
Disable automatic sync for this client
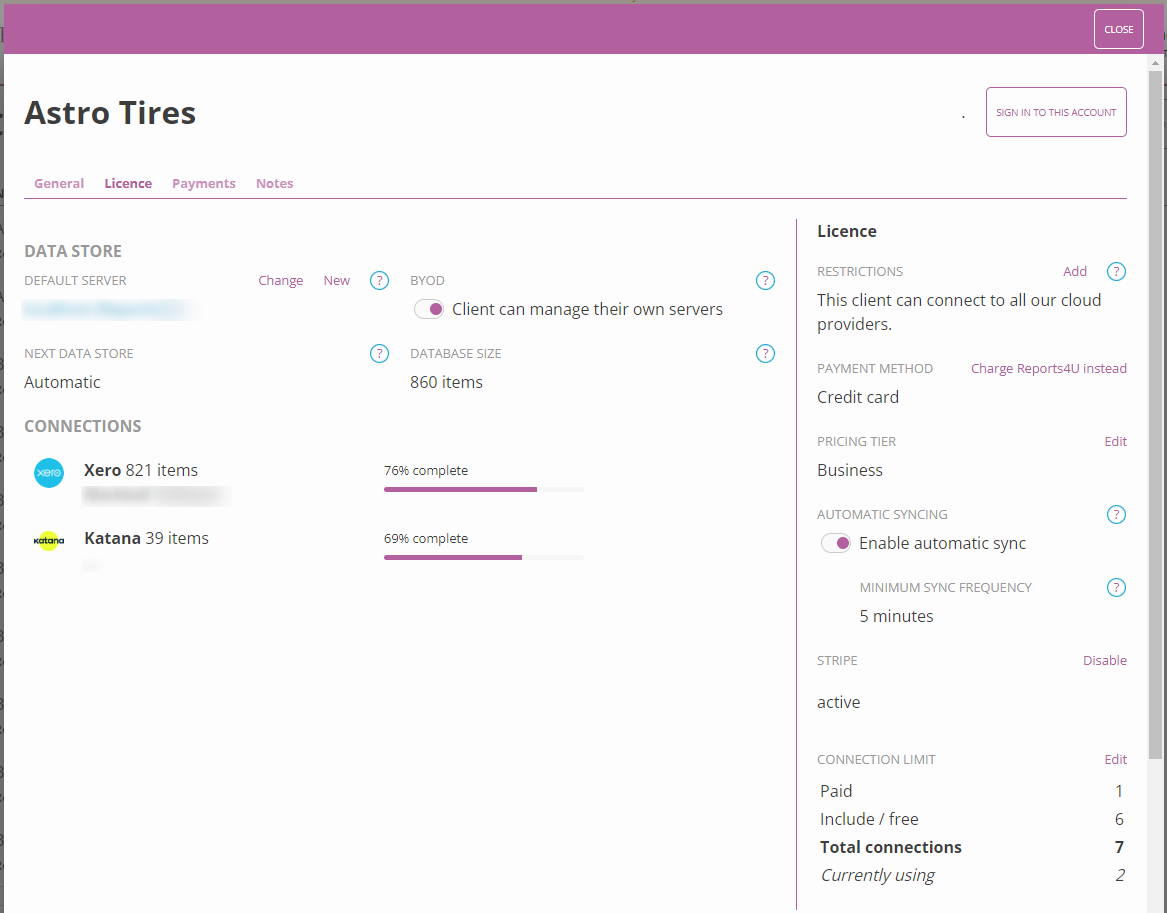835,543
